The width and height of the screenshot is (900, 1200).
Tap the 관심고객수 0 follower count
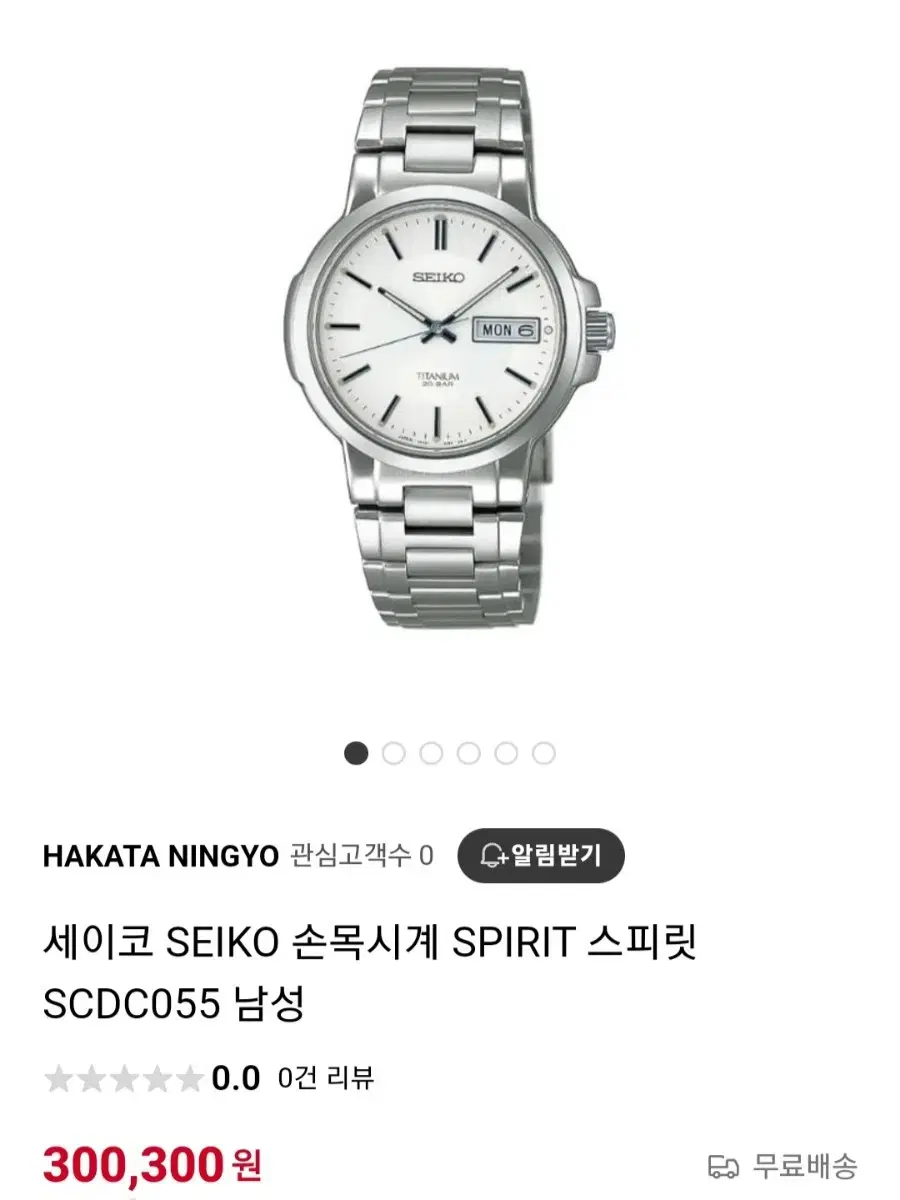click(362, 856)
